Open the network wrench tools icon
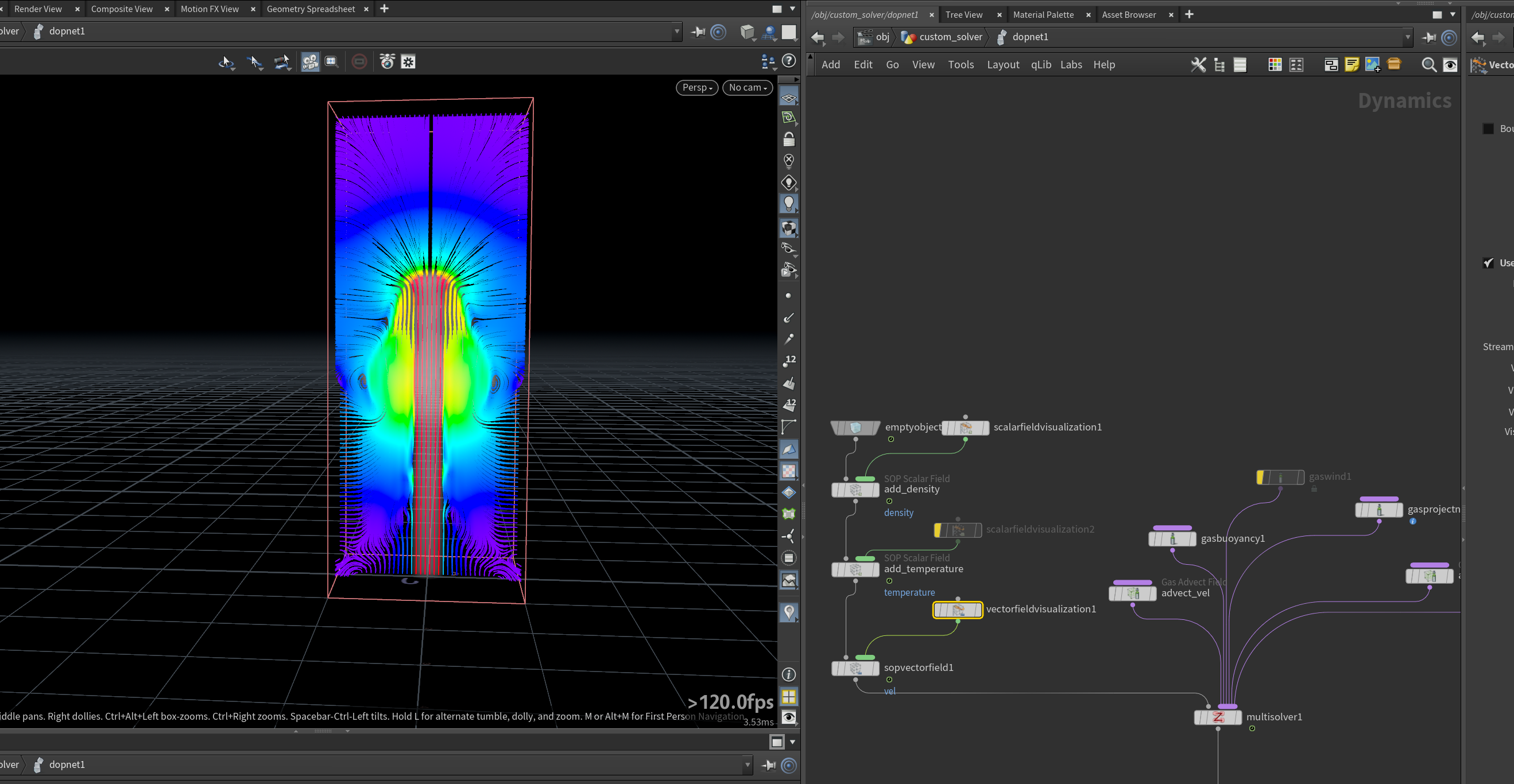The image size is (1514, 784). pos(1198,65)
